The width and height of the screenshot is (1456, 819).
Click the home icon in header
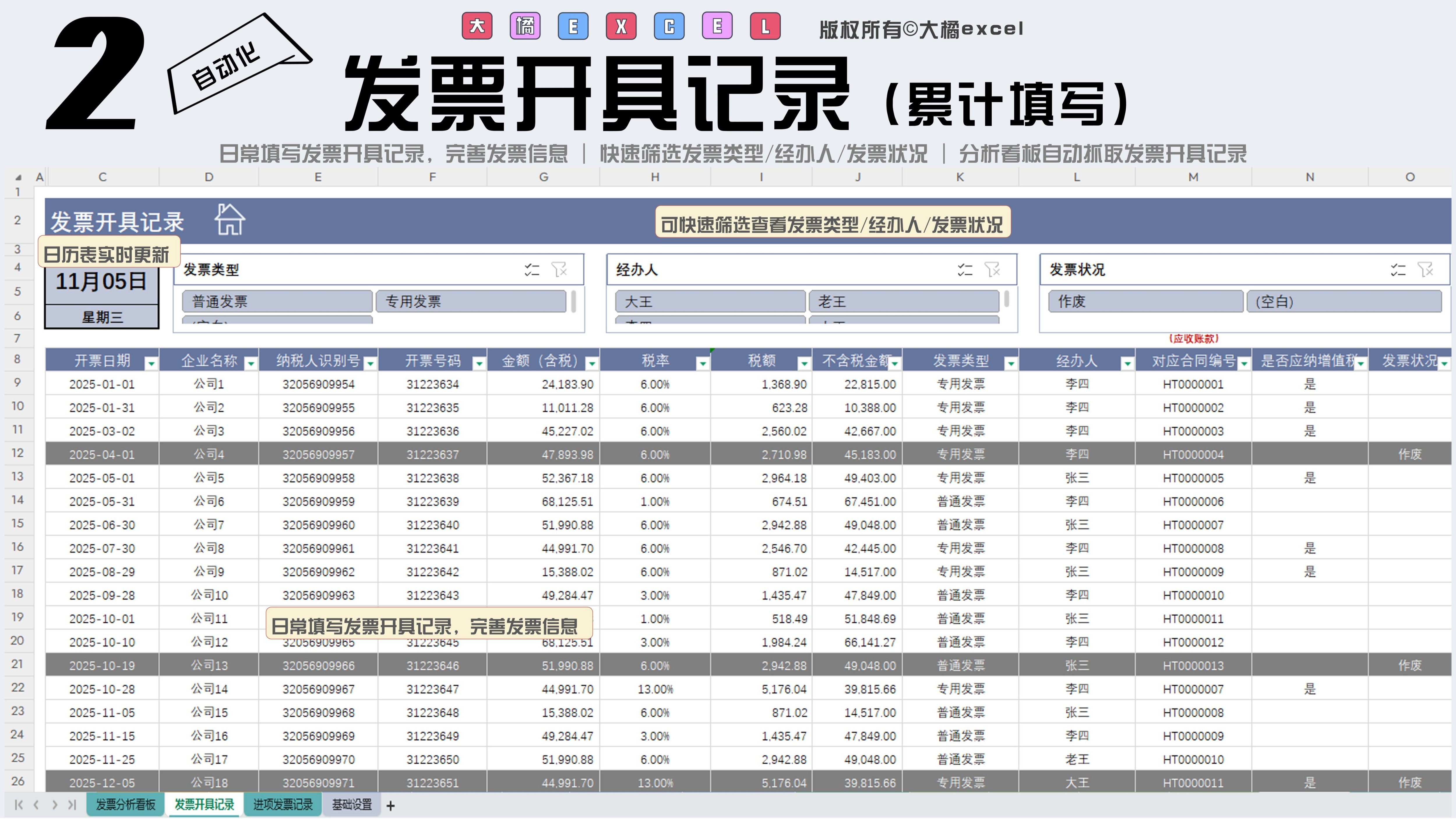click(230, 219)
